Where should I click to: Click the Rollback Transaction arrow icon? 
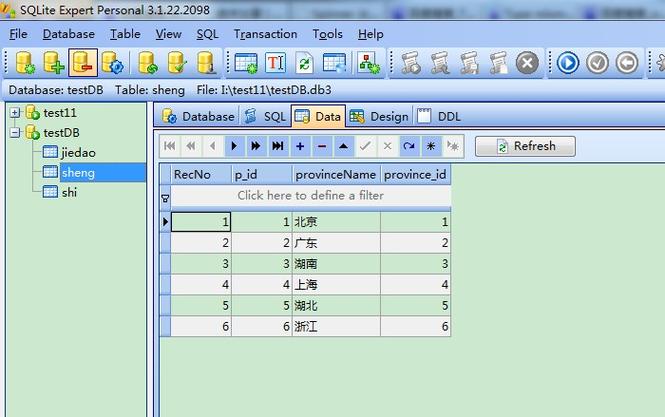627,63
